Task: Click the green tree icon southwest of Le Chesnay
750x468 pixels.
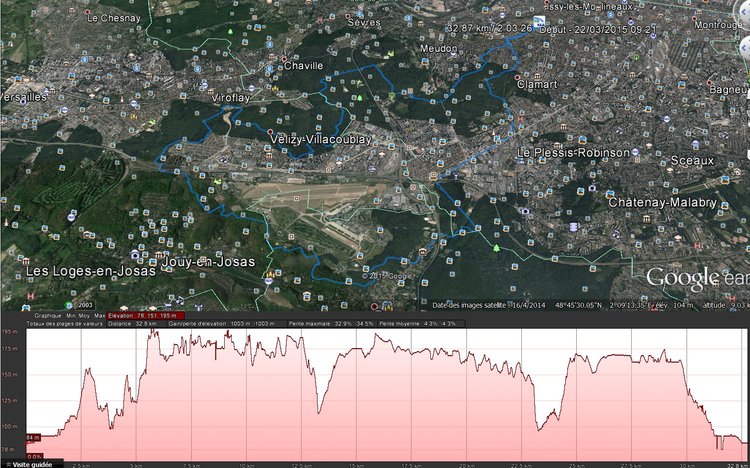Action: click(230, 32)
